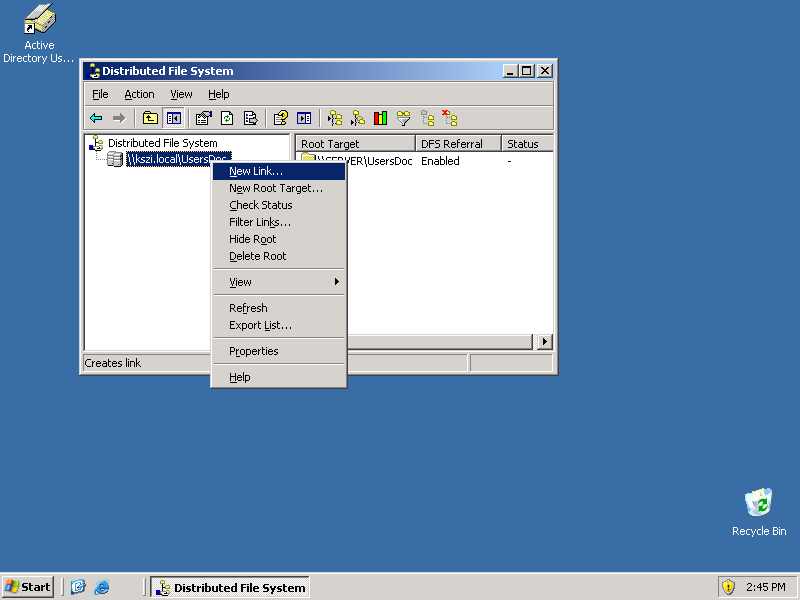Select Export List... in context menu
Image resolution: width=800 pixels, height=600 pixels.
(279, 325)
